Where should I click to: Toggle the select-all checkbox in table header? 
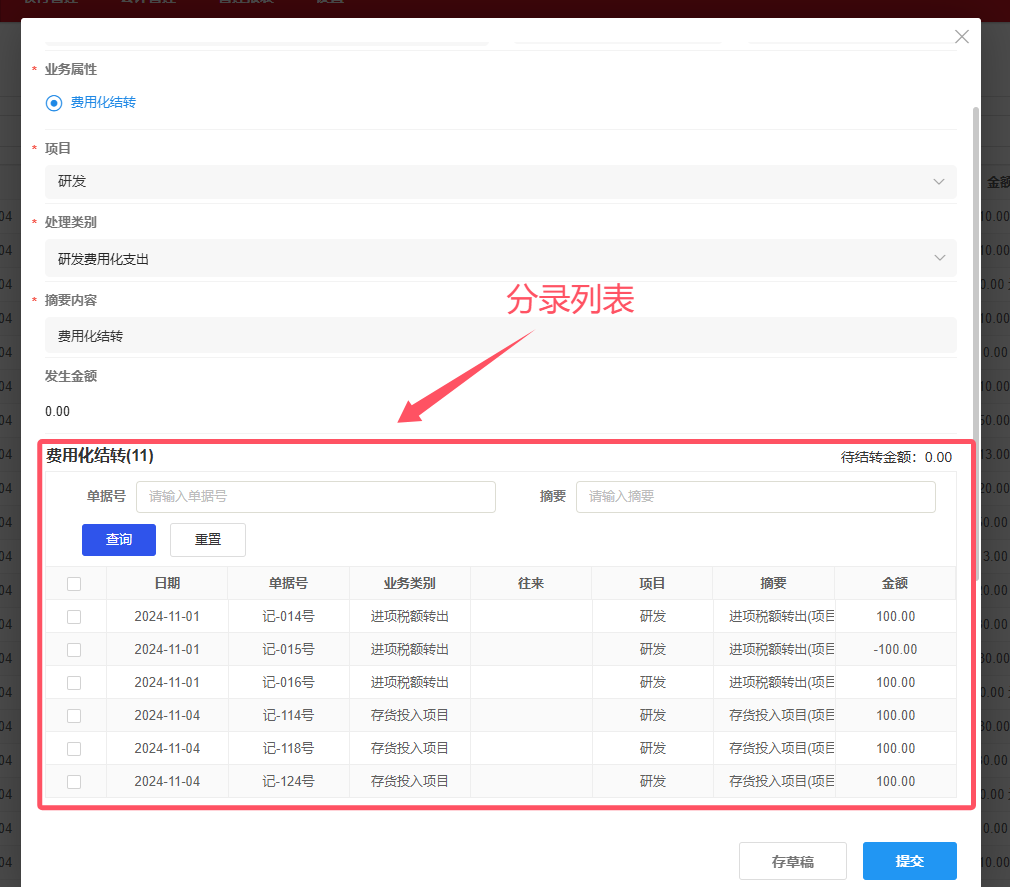tap(74, 584)
